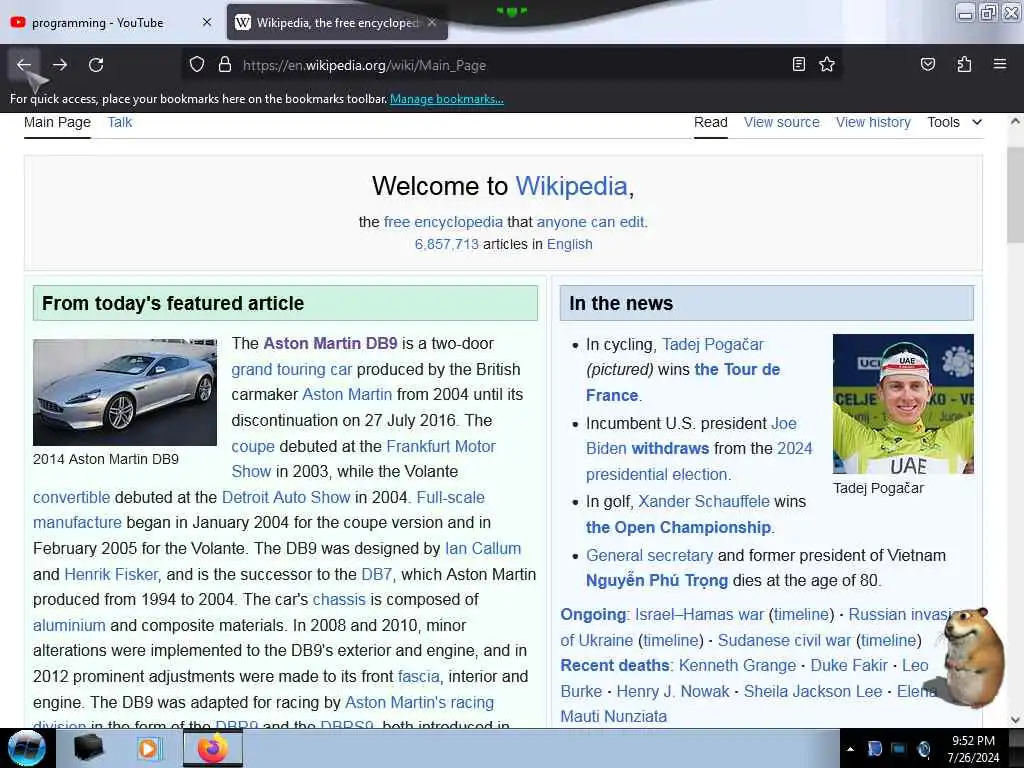Select the Main Page tab
The width and height of the screenshot is (1024, 768).
click(x=57, y=123)
